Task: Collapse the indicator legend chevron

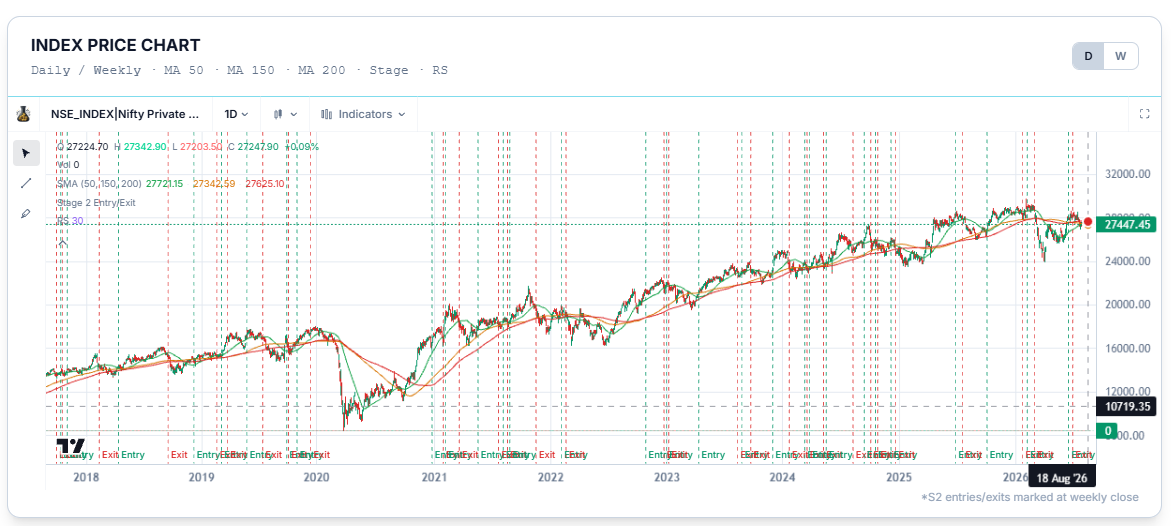Action: tap(63, 242)
